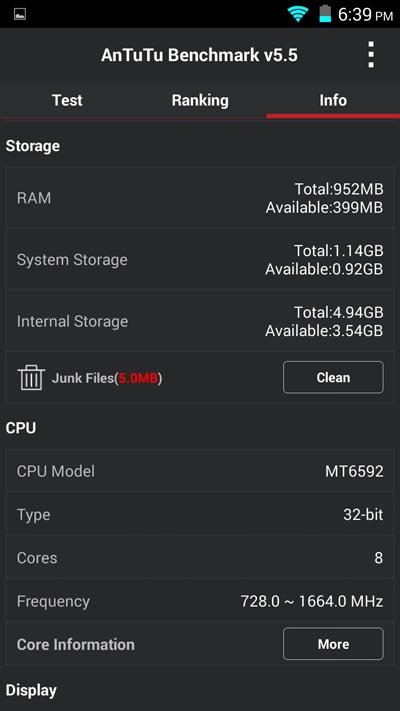Tap the 5.0MB junk files size label
This screenshot has width=400, height=711.
[x=138, y=378]
